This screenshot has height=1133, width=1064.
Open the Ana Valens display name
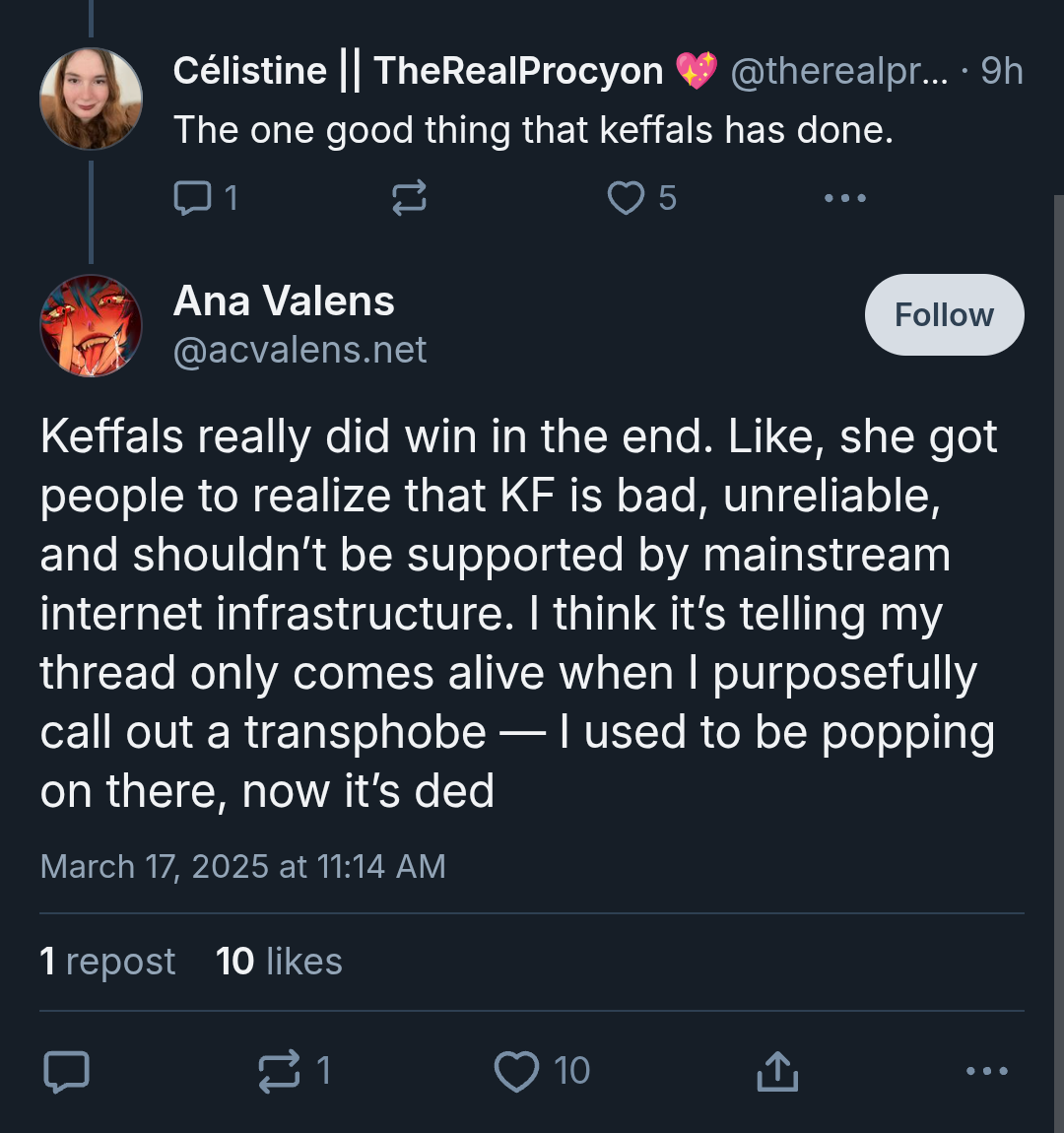[x=284, y=301]
